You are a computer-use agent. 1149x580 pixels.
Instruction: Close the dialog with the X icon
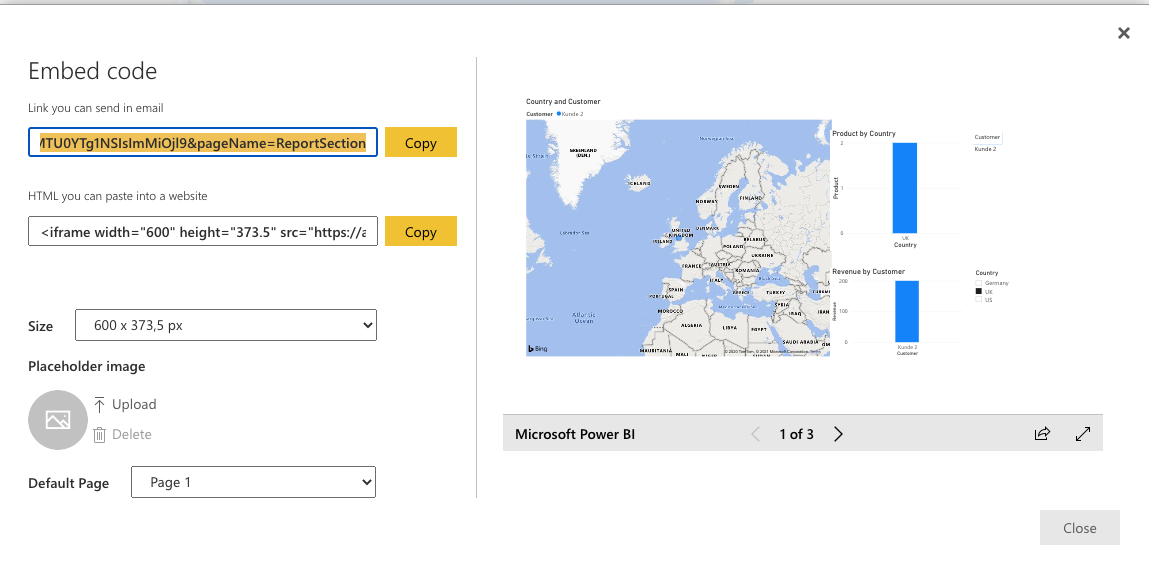(1123, 33)
